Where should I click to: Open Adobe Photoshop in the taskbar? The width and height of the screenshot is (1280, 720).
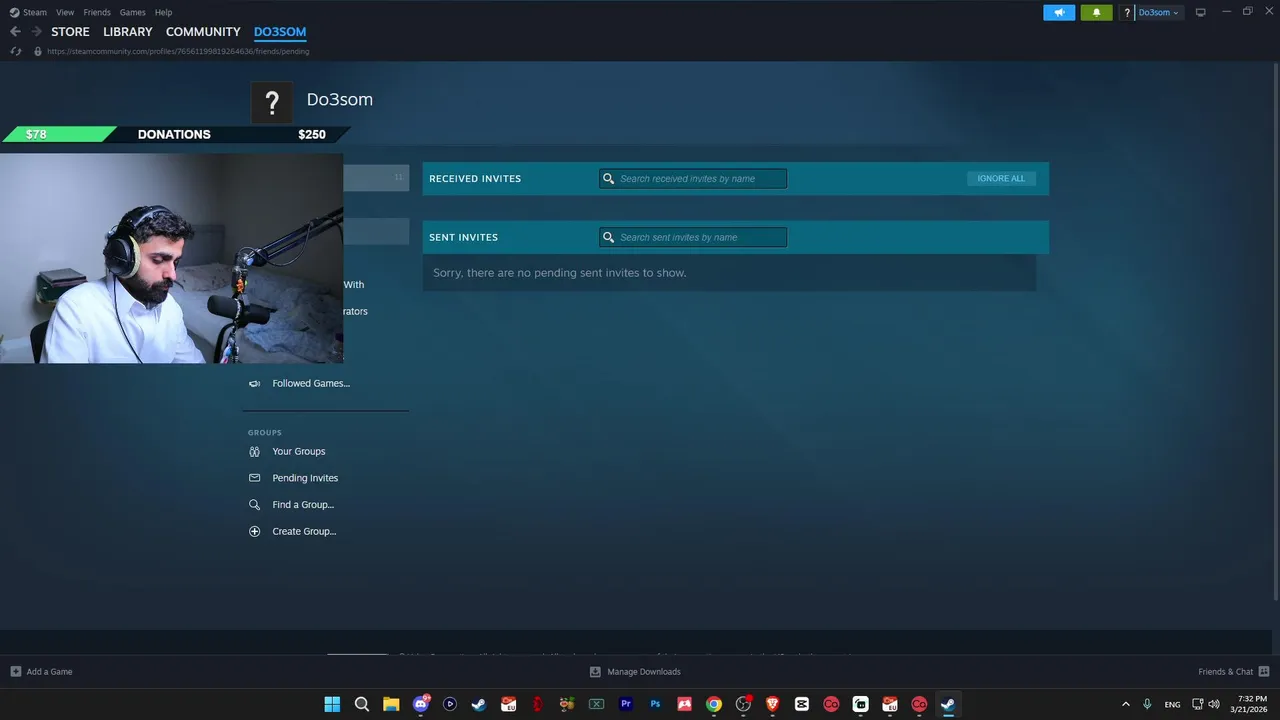[655, 704]
